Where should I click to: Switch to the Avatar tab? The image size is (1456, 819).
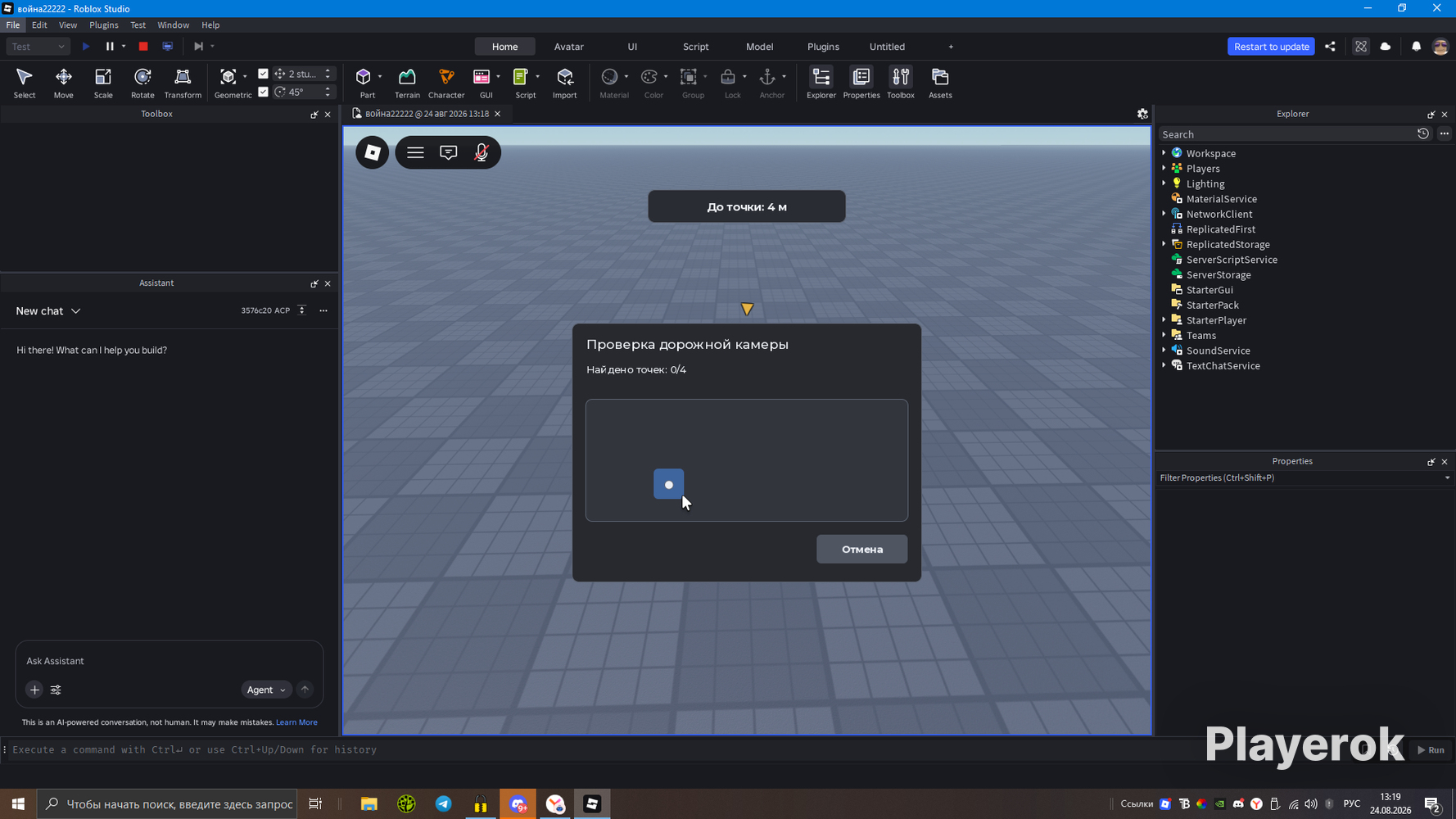pyautogui.click(x=569, y=47)
